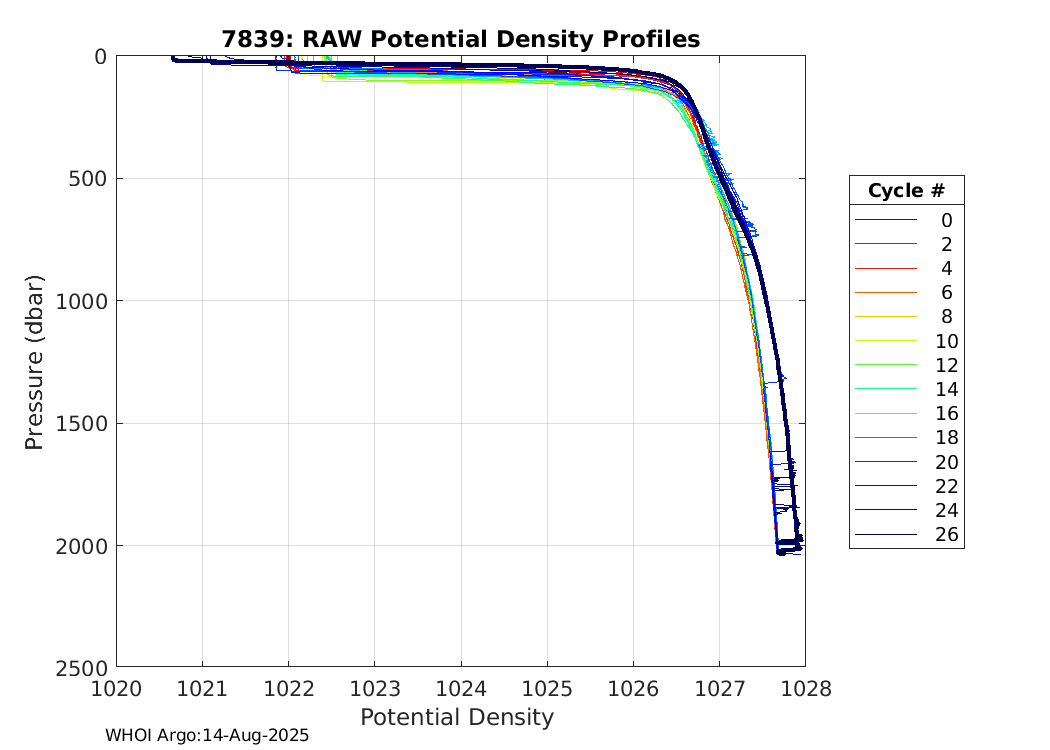Click the plot title '7839: RAW Potential Density Profiles'
This screenshot has width=1050, height=750.
(460, 39)
